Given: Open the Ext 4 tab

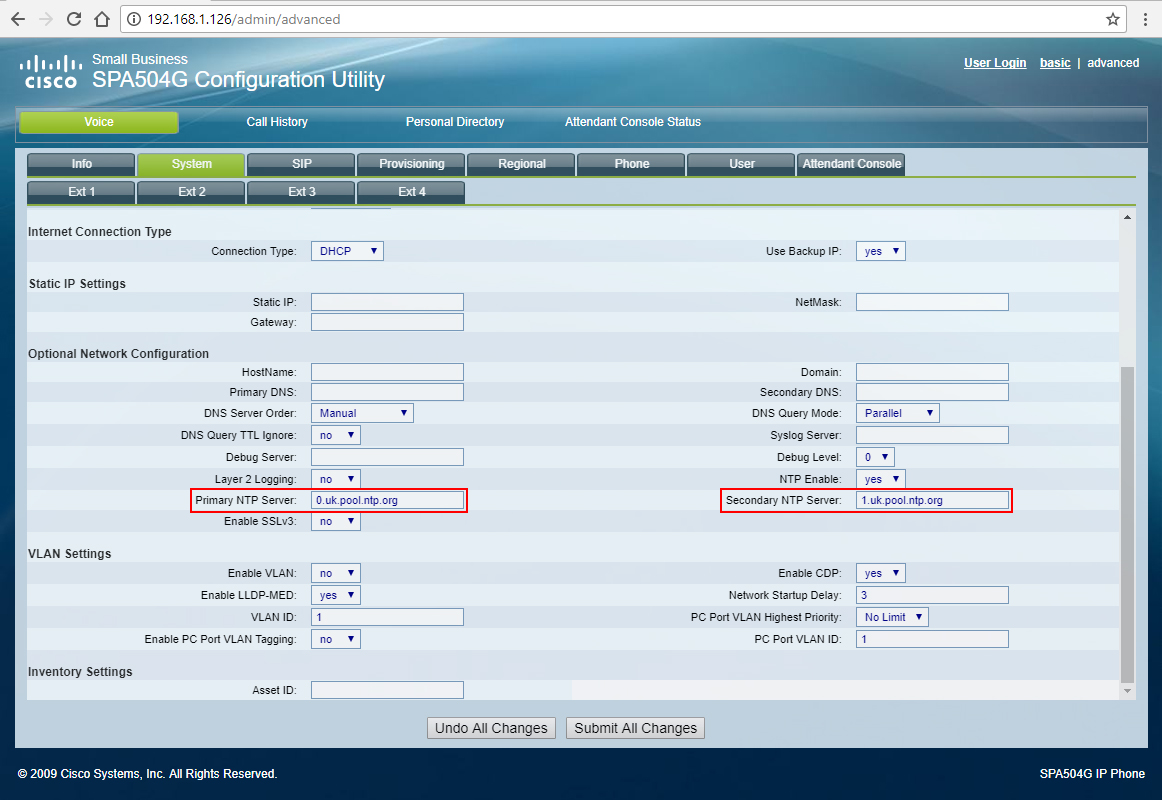Looking at the screenshot, I should point(411,192).
